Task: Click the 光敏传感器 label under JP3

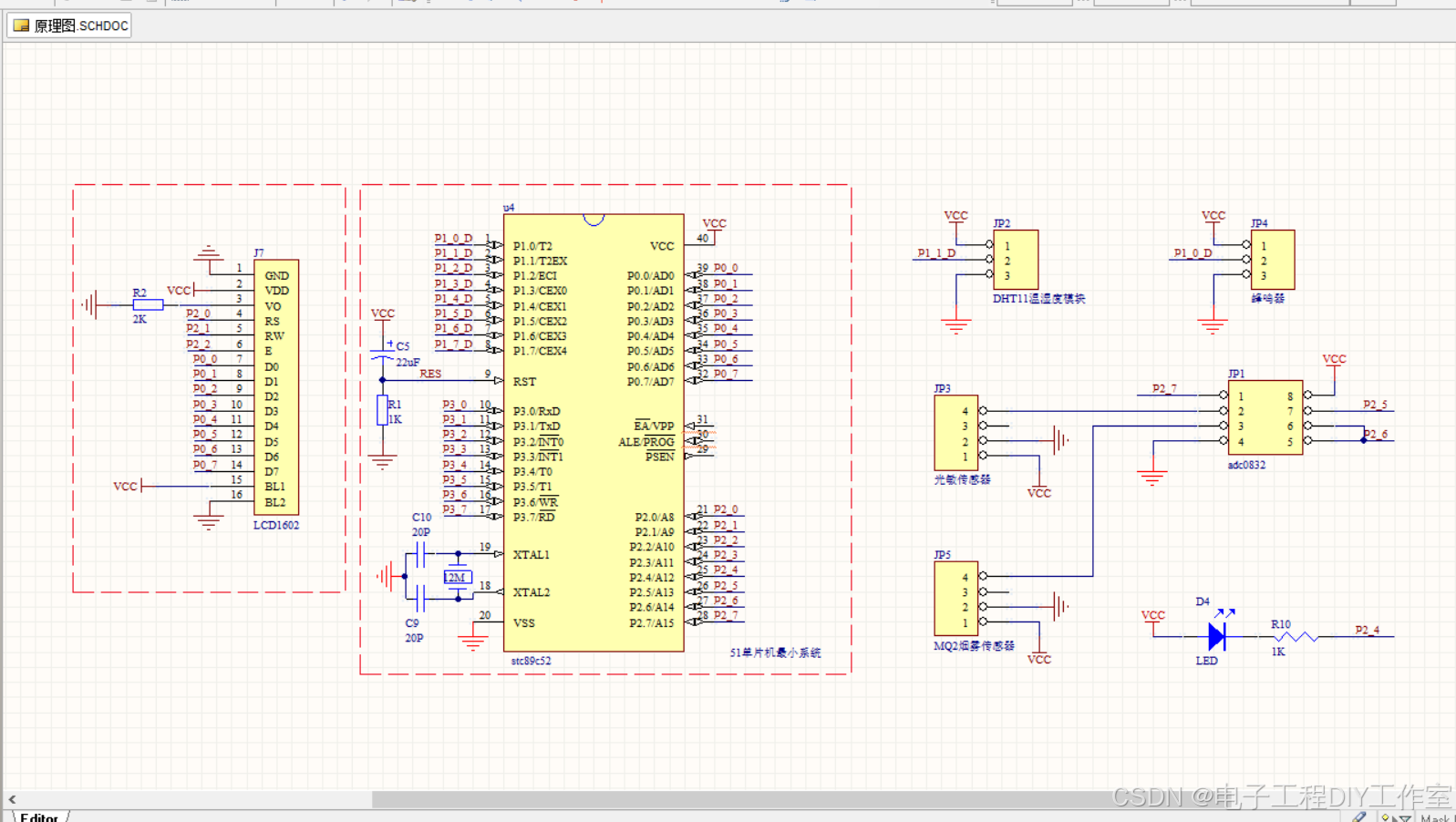Action: pos(962,479)
